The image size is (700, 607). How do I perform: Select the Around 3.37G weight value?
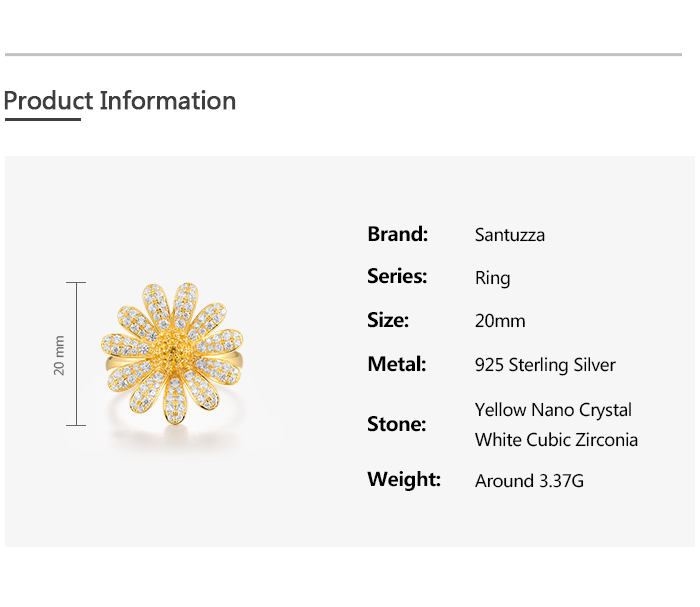[x=529, y=481]
